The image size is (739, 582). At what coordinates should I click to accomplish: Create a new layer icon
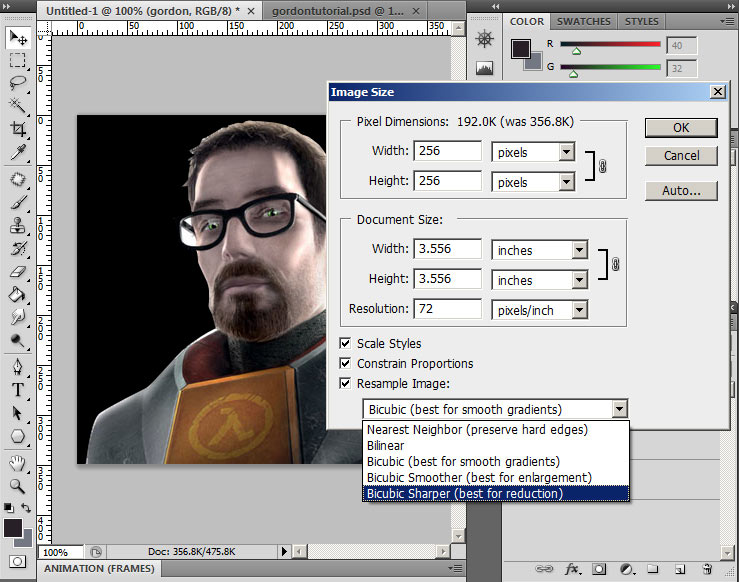[680, 569]
